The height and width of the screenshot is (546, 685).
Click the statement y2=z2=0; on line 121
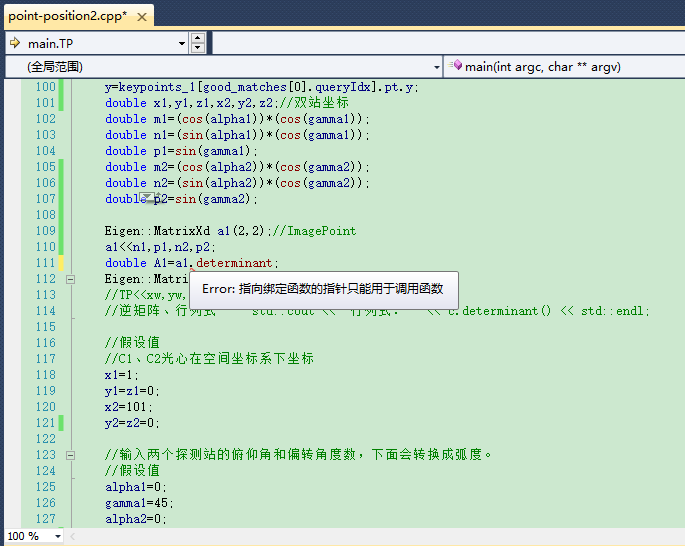click(x=132, y=423)
